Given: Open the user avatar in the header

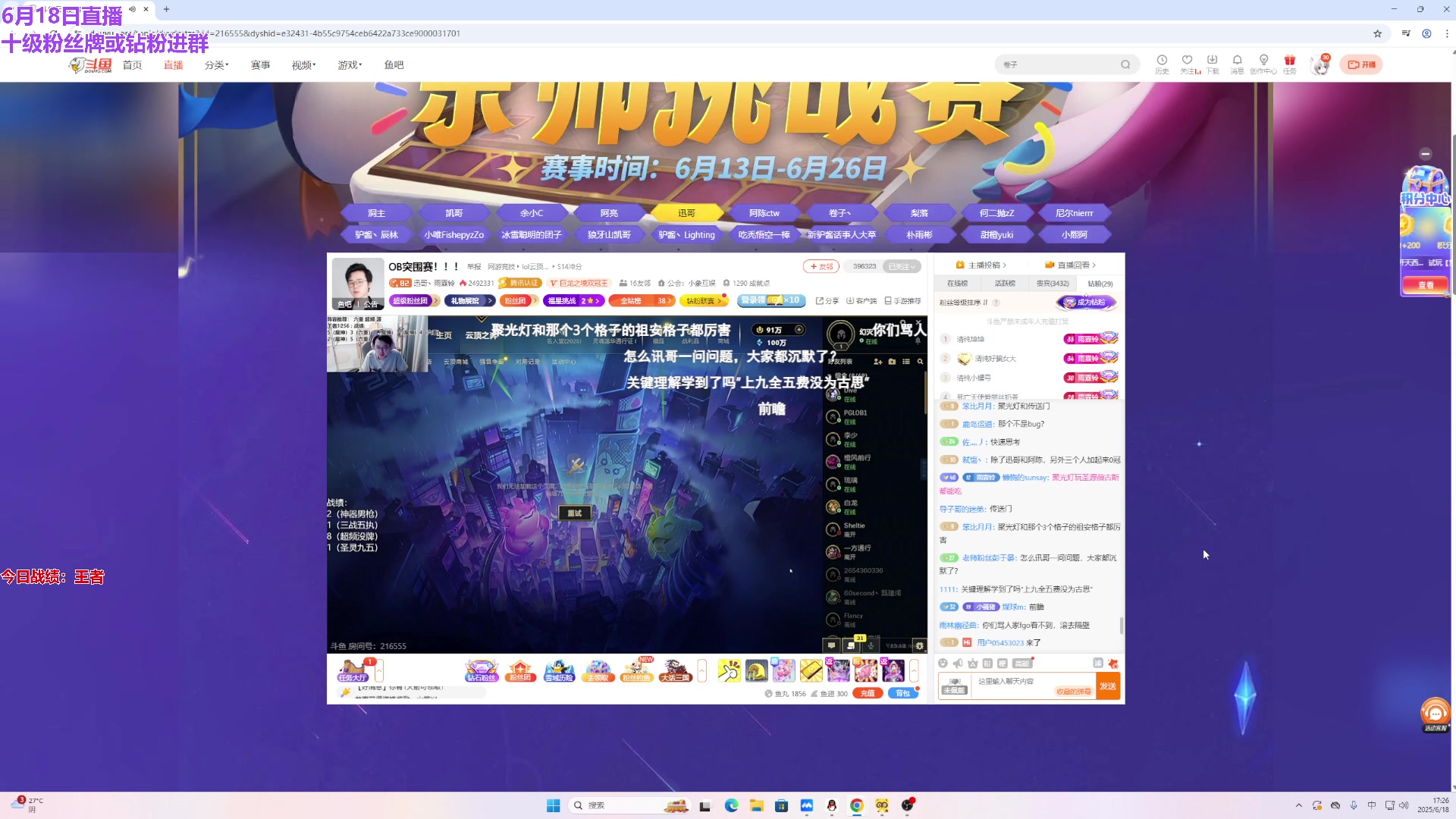Looking at the screenshot, I should coord(1321,66).
